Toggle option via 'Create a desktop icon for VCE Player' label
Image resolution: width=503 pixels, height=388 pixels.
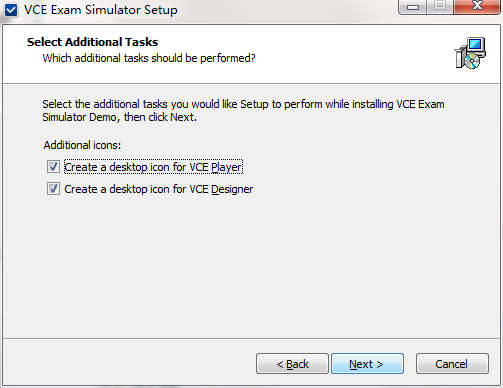153,167
